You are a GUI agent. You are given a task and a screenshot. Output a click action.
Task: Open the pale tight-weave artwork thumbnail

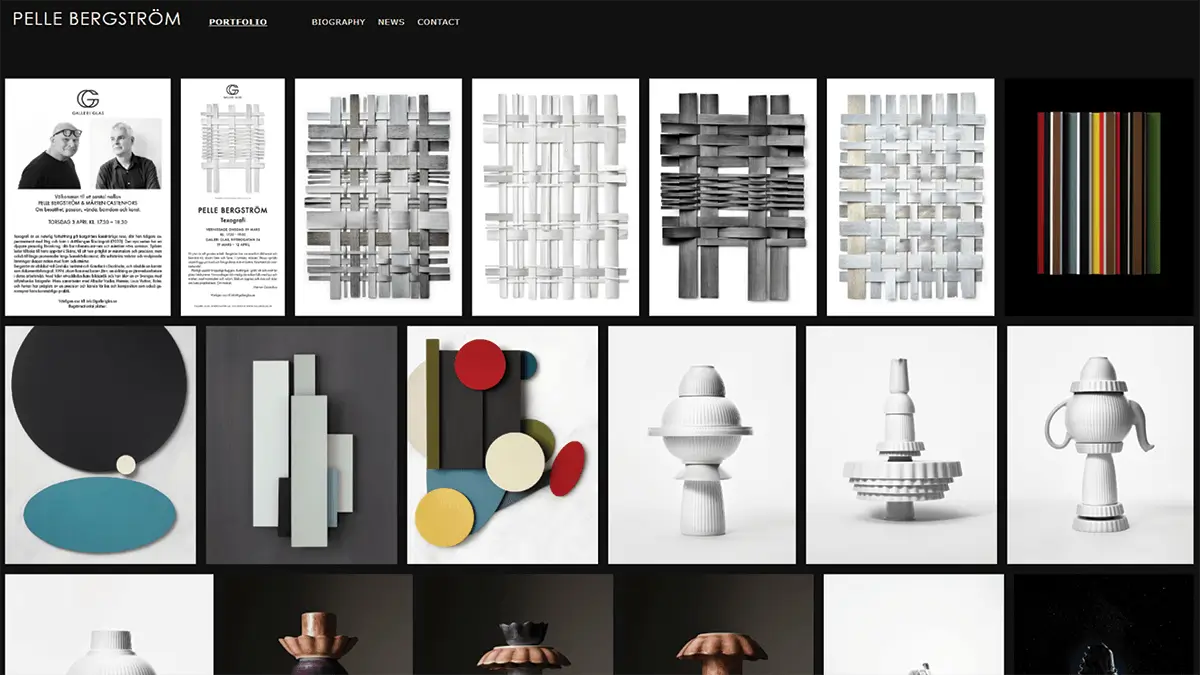(911, 197)
